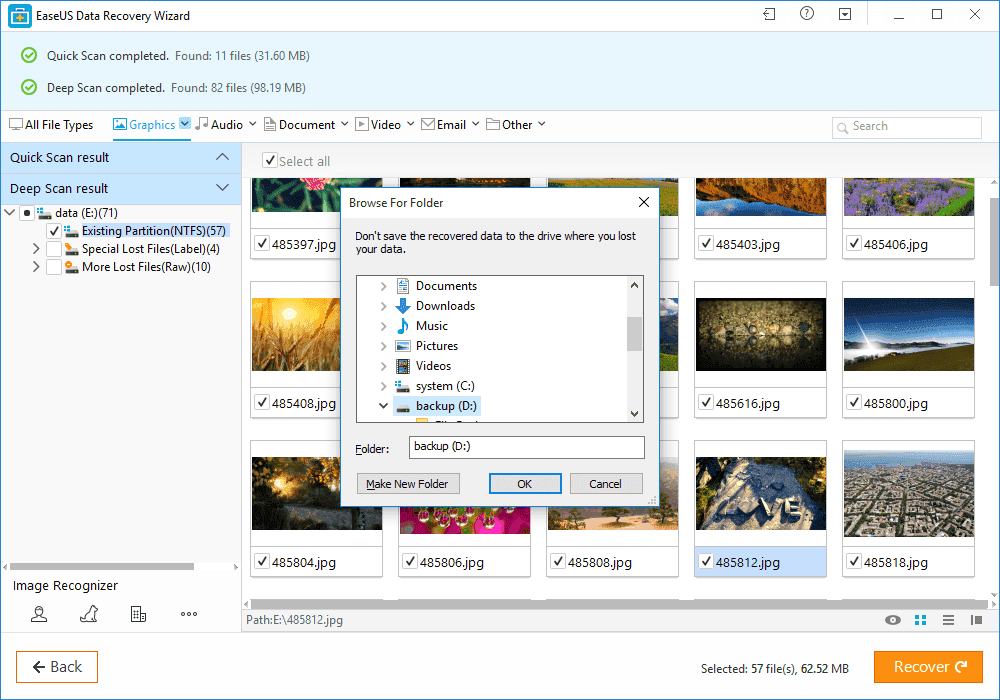
Task: Open the detail pane view icon
Action: [x=975, y=620]
